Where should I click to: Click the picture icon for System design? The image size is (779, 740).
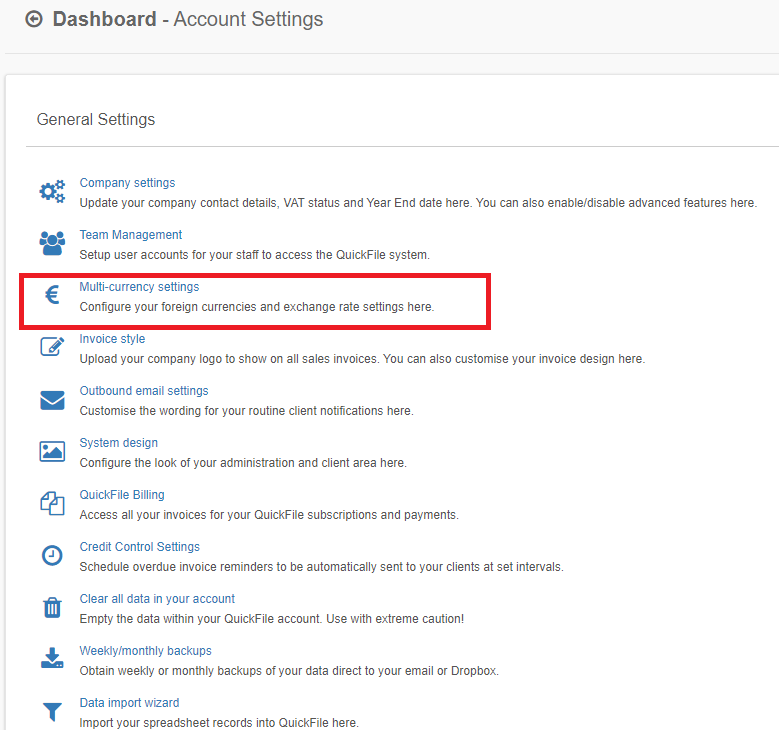(x=52, y=451)
